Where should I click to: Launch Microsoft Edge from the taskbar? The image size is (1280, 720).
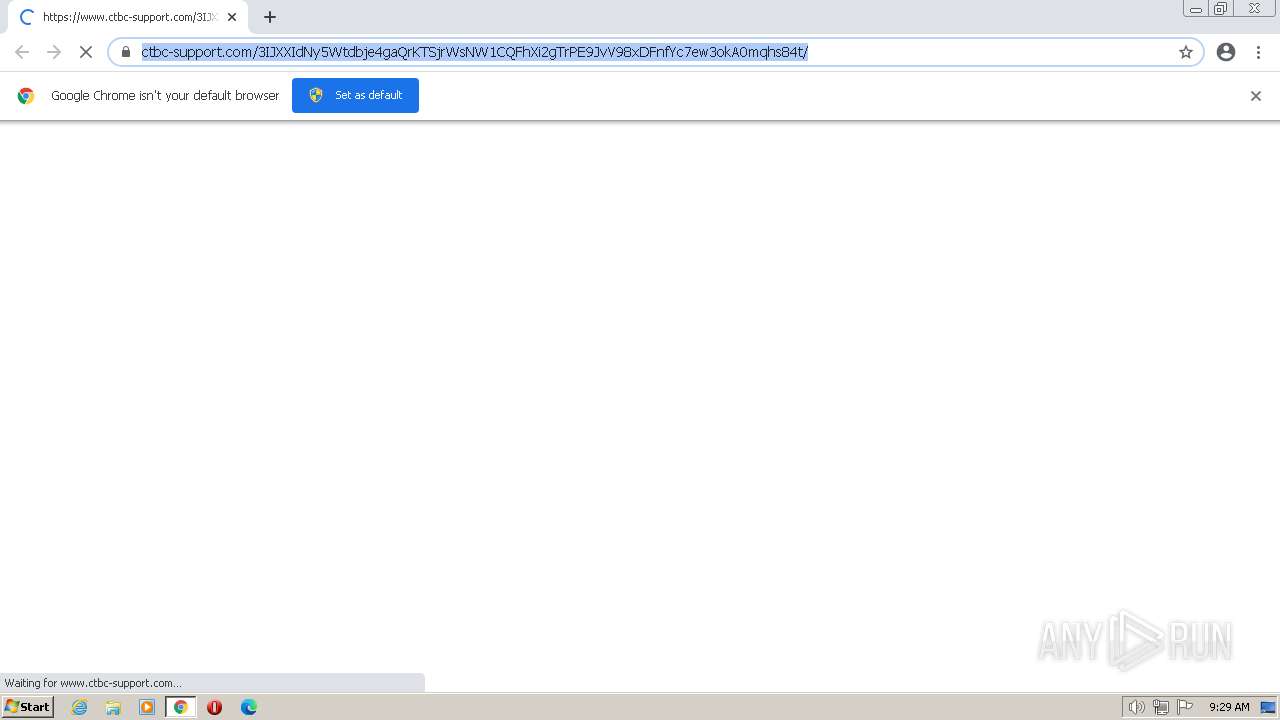tap(248, 707)
